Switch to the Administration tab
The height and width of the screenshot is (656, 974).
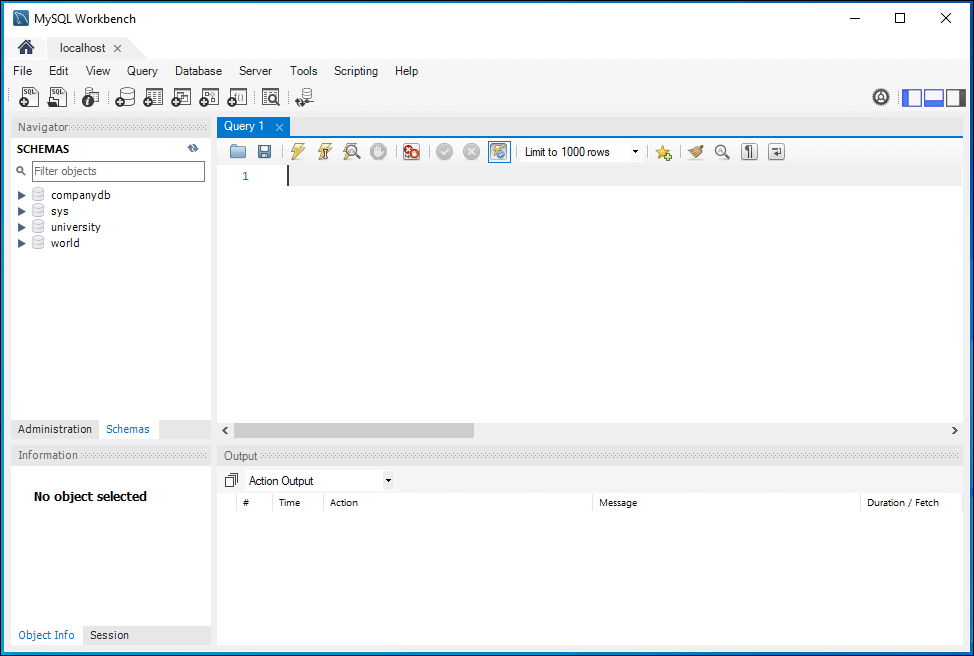[55, 429]
